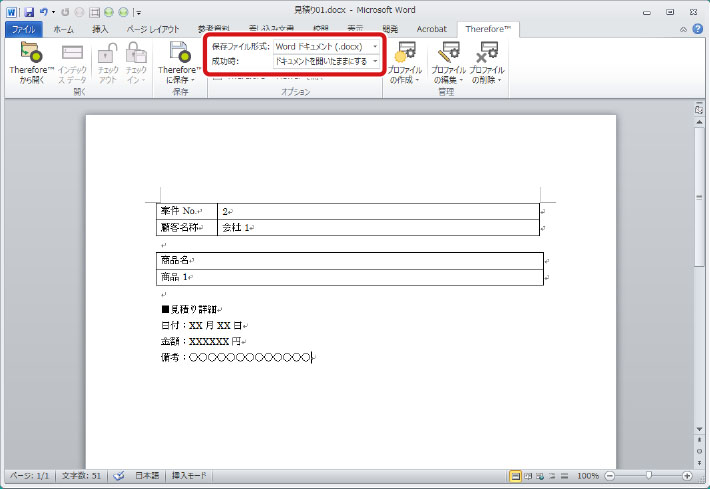Click the プロファイルの編集 (edit profile) icon

coord(448,54)
